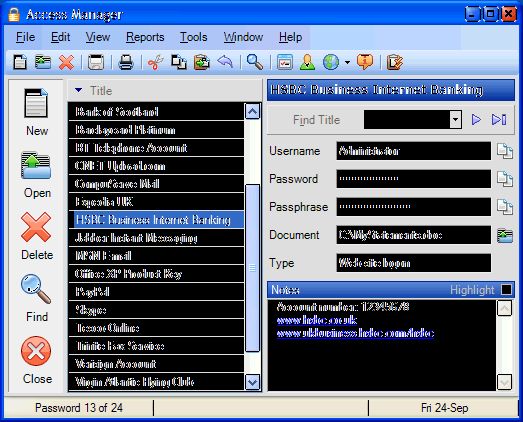Click the longer hyperlink in the Notes box
The width and height of the screenshot is (523, 422).
coord(356,334)
